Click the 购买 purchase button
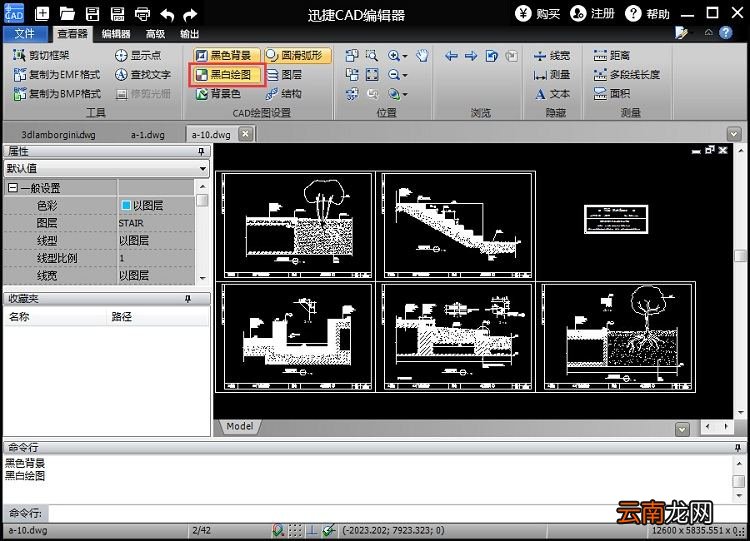This screenshot has height=541, width=750. (538, 14)
